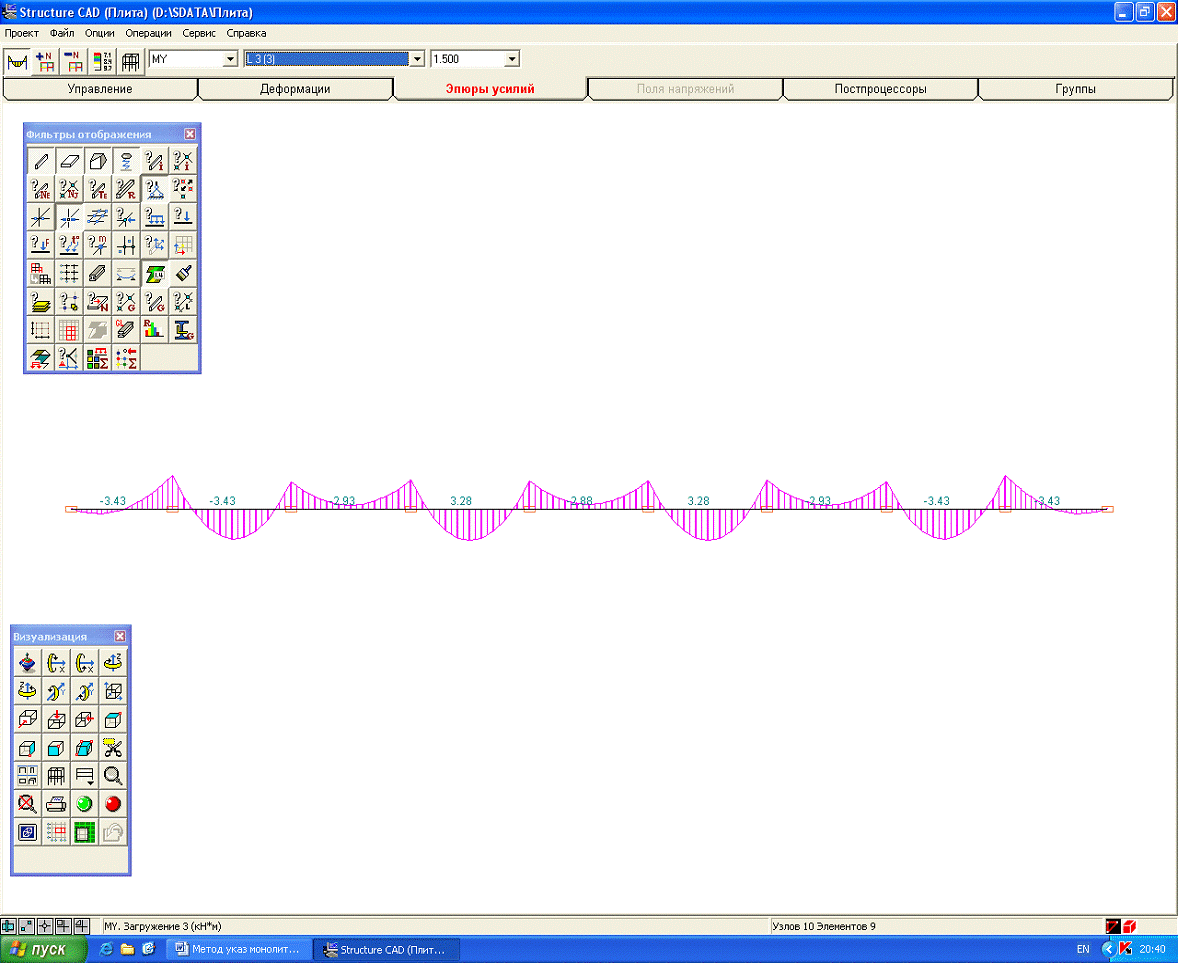The width and height of the screenshot is (1178, 963).
Task: Click the printer icon in Визуализация panel
Action: click(57, 803)
